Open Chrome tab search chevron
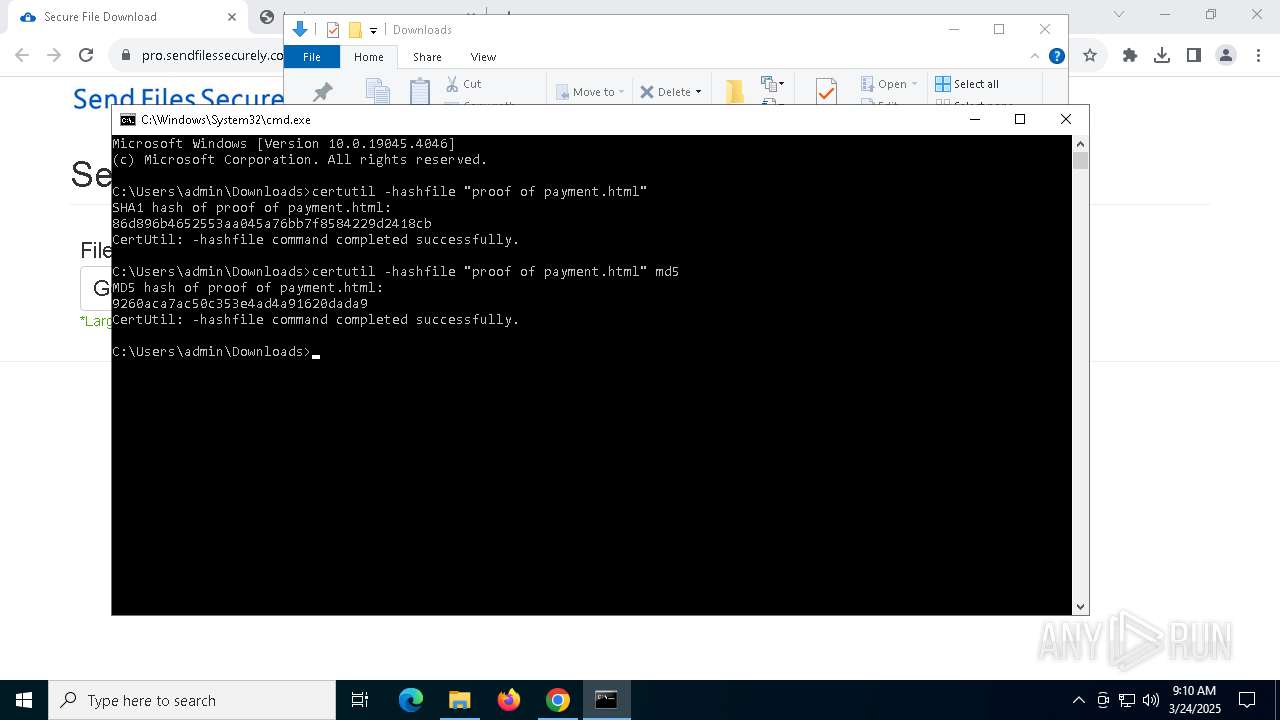The width and height of the screenshot is (1280, 720). pos(1119,15)
